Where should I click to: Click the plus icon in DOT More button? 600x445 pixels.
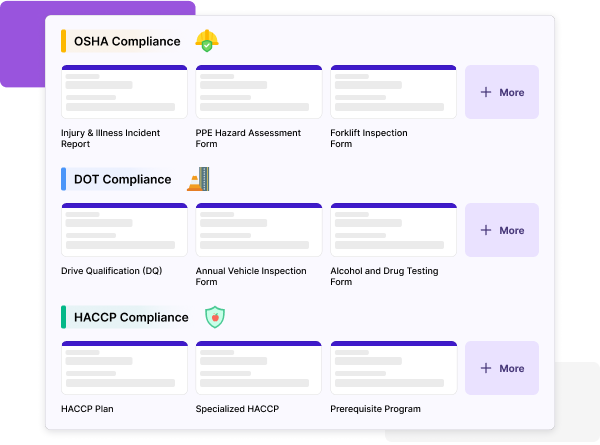click(486, 230)
